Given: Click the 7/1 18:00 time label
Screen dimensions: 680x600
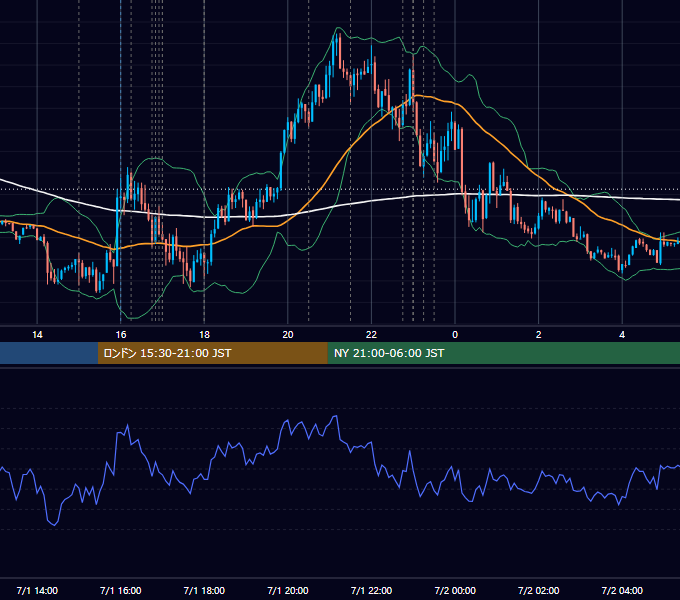Looking at the screenshot, I should click(x=204, y=590).
